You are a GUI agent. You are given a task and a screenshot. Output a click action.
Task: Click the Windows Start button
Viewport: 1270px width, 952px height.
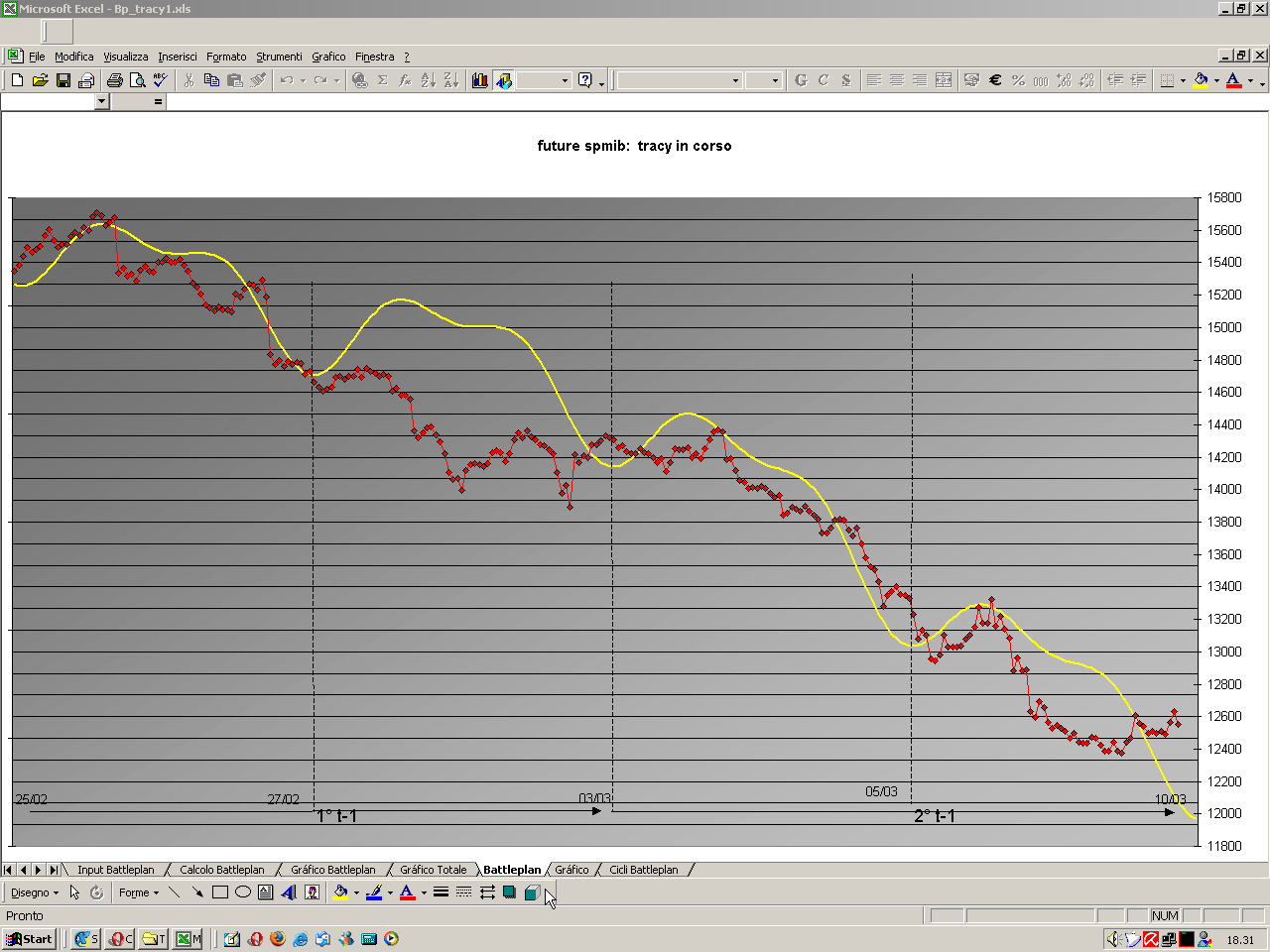(x=29, y=939)
